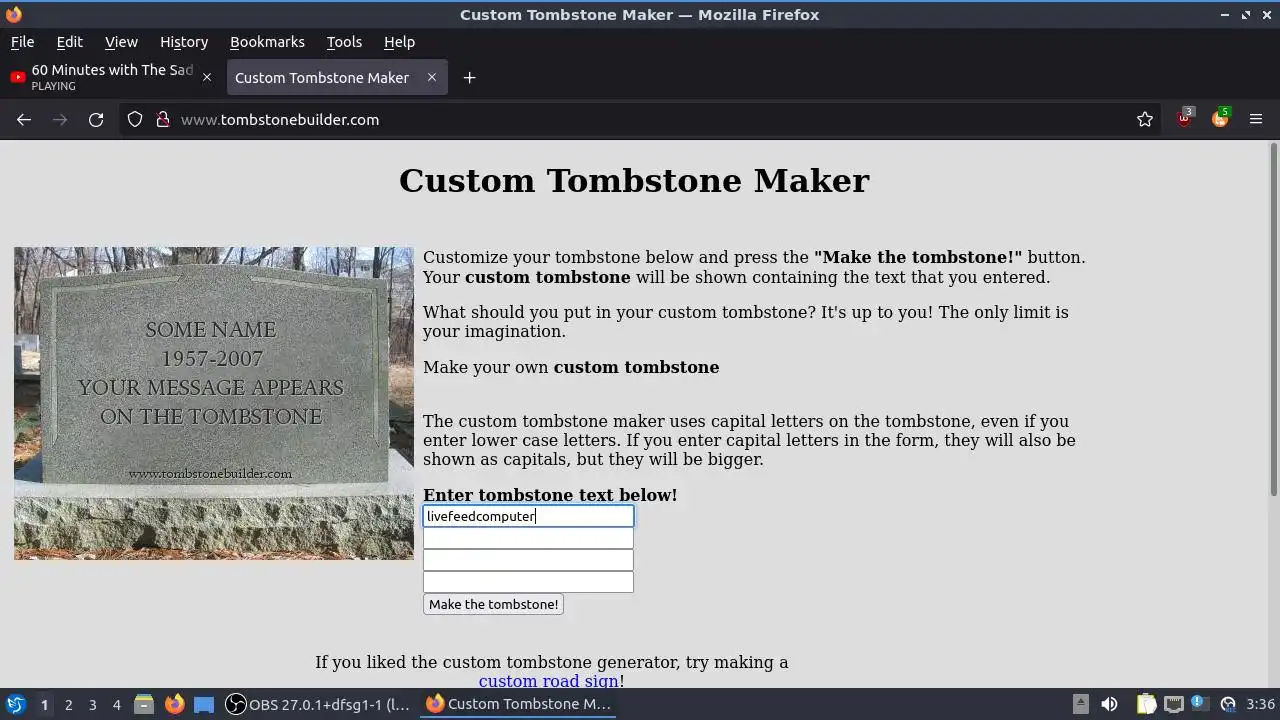1280x720 pixels.
Task: Go forward with the forward arrow
Action: pyautogui.click(x=60, y=120)
